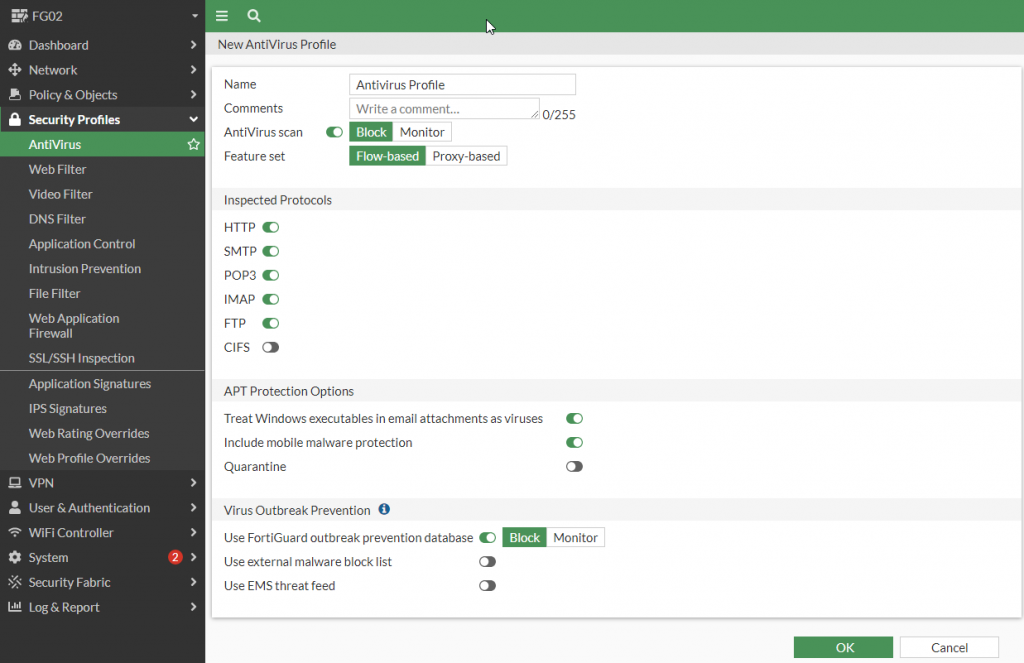Click the WiFi Controller icon in sidebar
Viewport: 1024px width, 663px height.
pyautogui.click(x=15, y=533)
